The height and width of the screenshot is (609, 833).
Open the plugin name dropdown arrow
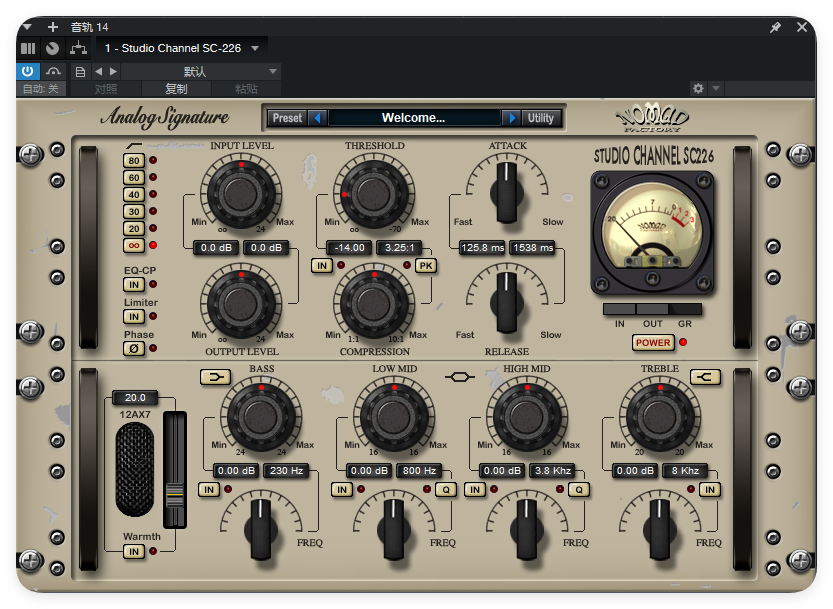point(255,48)
